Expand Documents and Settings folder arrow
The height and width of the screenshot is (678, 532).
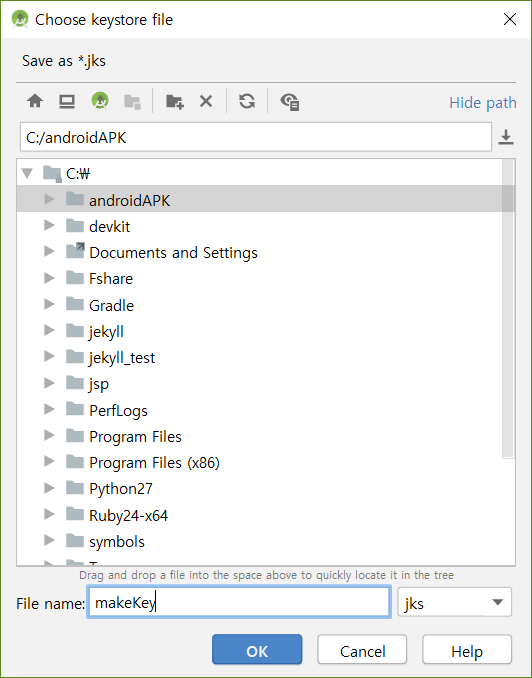pyautogui.click(x=49, y=251)
